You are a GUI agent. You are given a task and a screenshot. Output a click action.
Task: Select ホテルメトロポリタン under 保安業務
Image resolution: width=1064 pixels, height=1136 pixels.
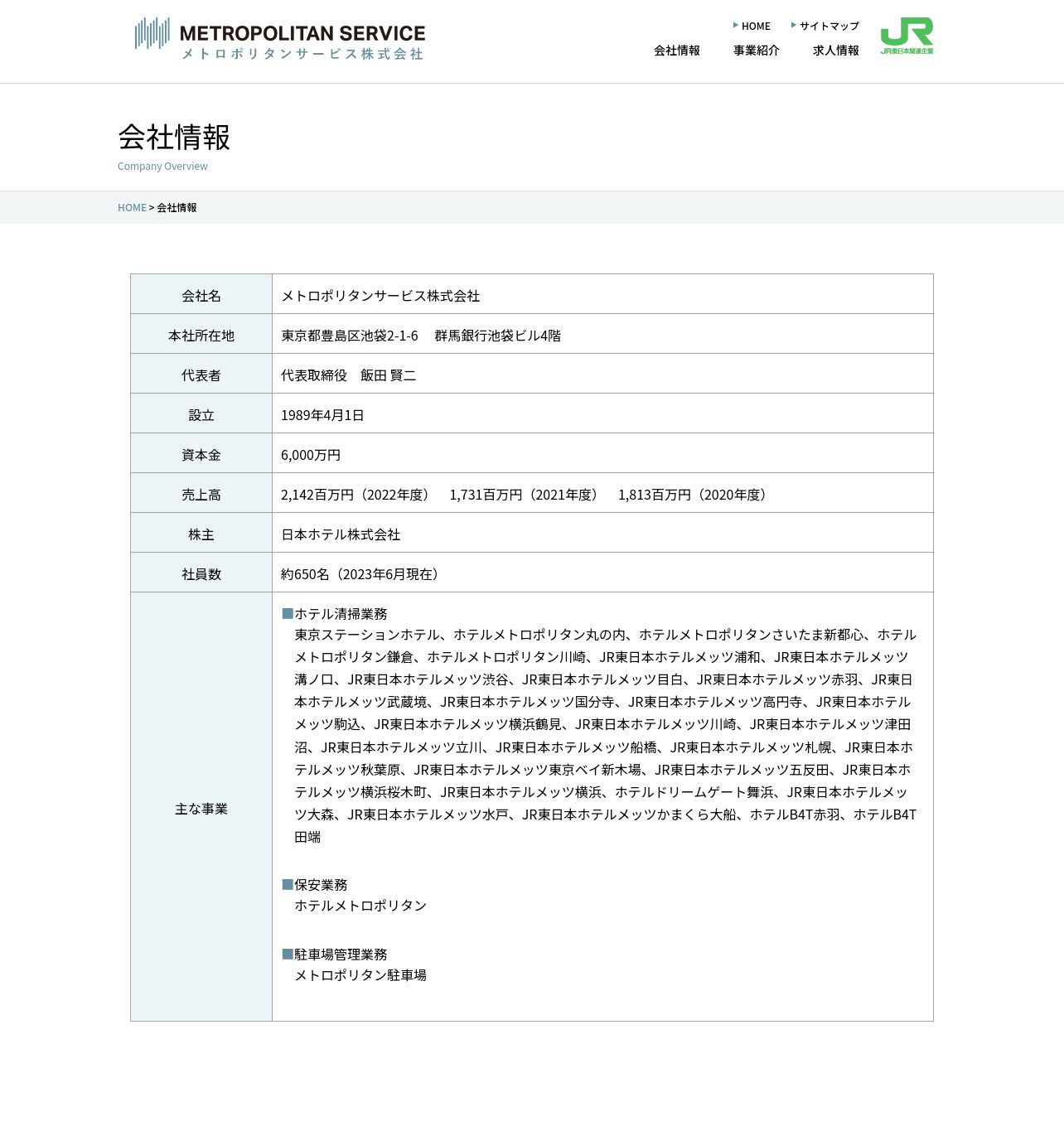[360, 906]
